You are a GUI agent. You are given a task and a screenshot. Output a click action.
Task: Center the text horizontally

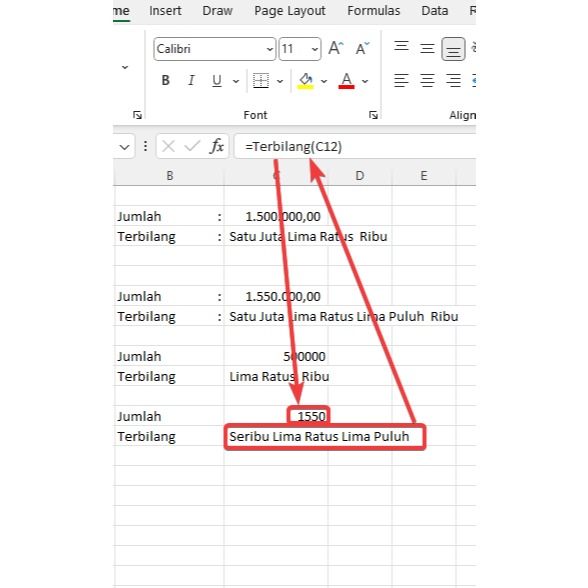(427, 81)
